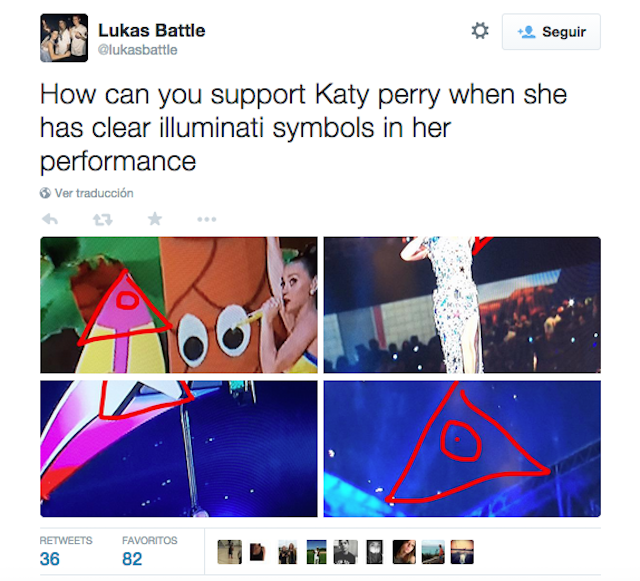The width and height of the screenshot is (640, 581).
Task: Click the Lukas Battle display name
Action: [151, 31]
